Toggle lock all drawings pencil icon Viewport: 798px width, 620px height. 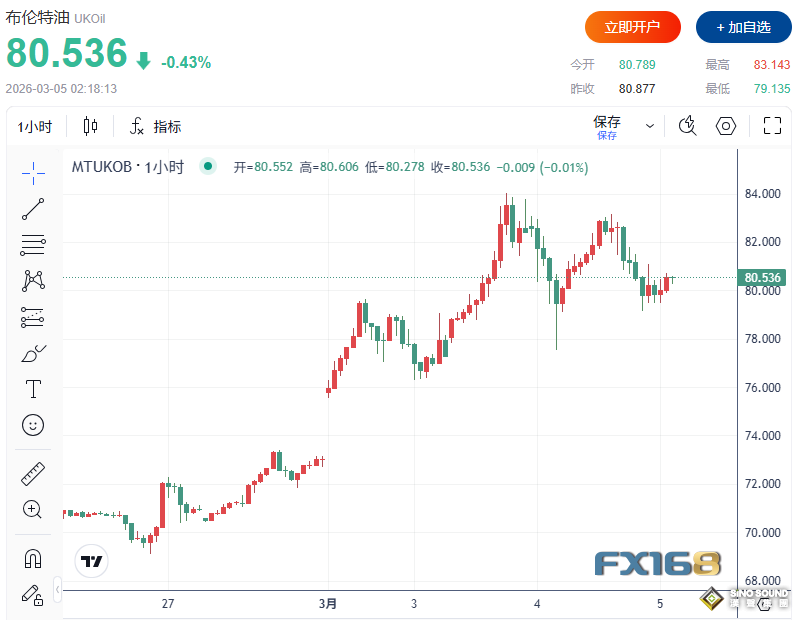(x=33, y=594)
